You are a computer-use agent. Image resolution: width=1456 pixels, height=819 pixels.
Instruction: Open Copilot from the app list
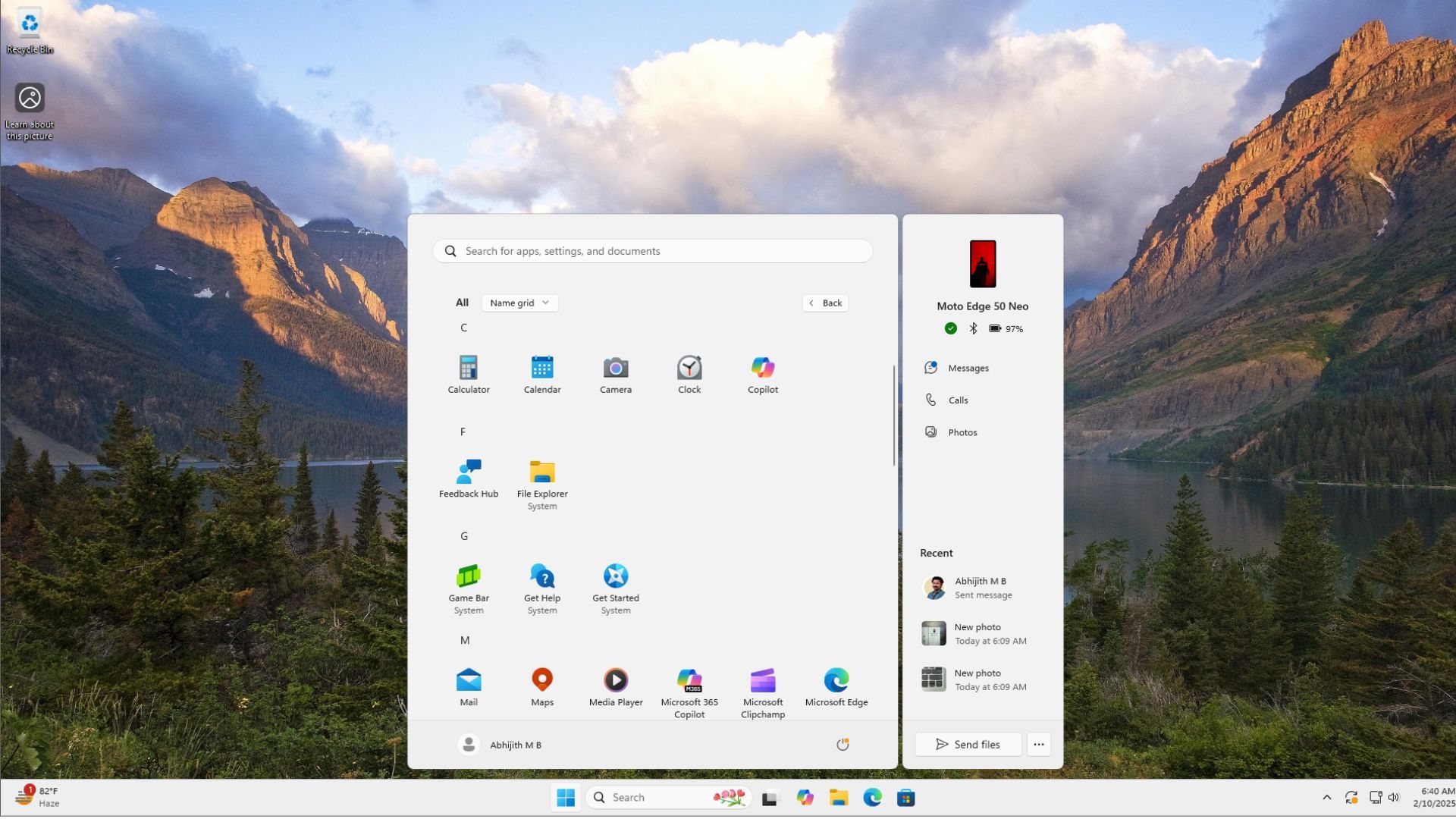pos(762,373)
